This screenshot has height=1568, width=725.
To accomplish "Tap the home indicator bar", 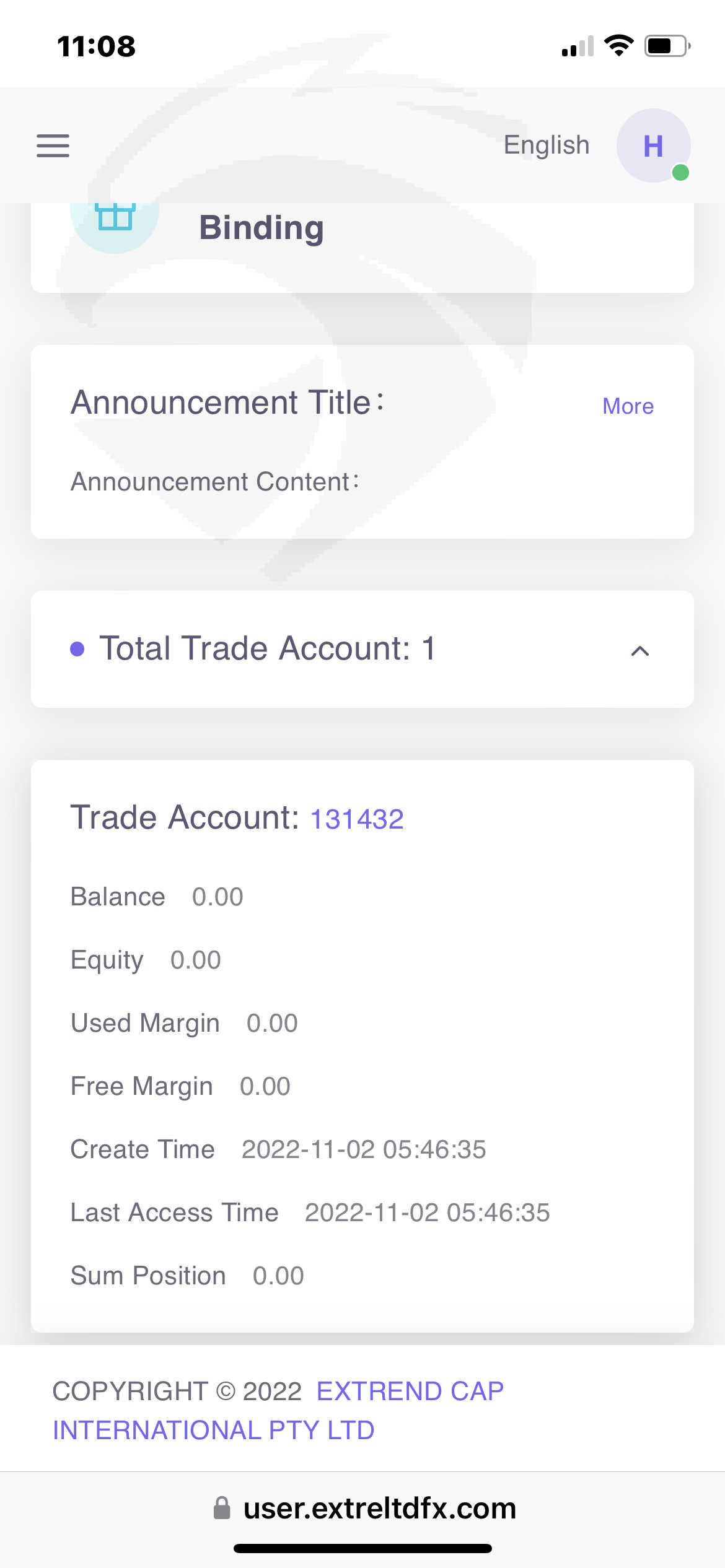I will click(362, 1548).
